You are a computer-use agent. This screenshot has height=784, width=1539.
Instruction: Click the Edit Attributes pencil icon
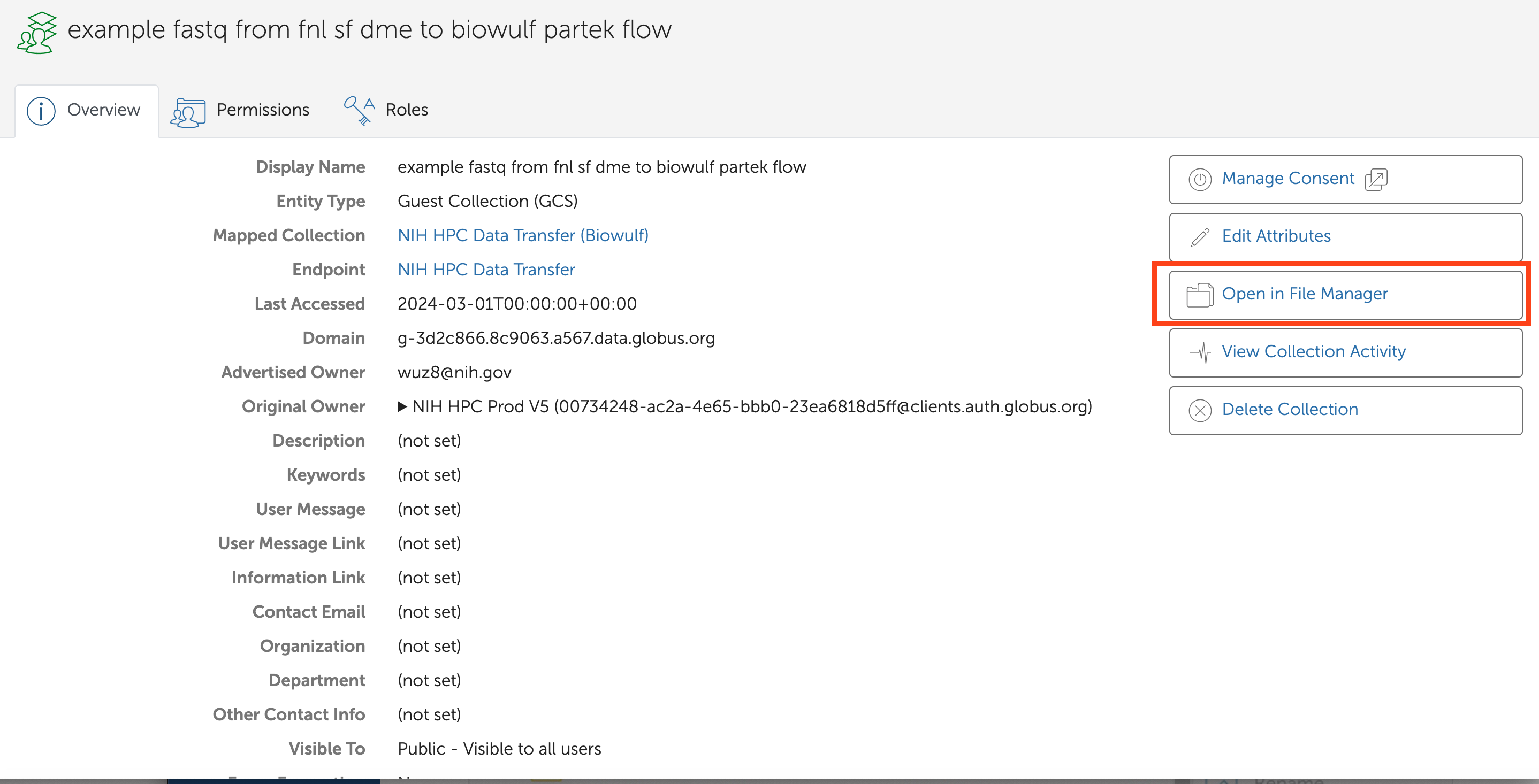(1200, 237)
